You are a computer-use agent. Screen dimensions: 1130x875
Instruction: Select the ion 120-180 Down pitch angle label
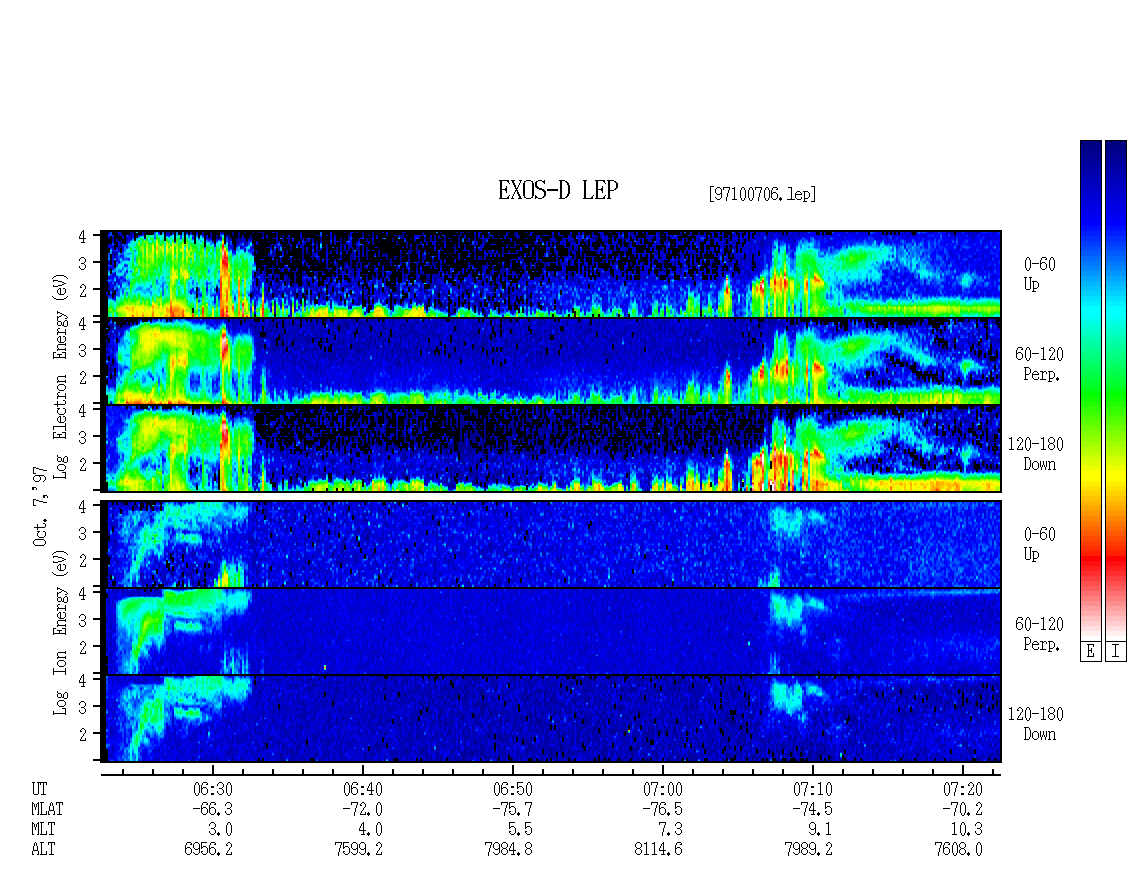(x=1036, y=724)
